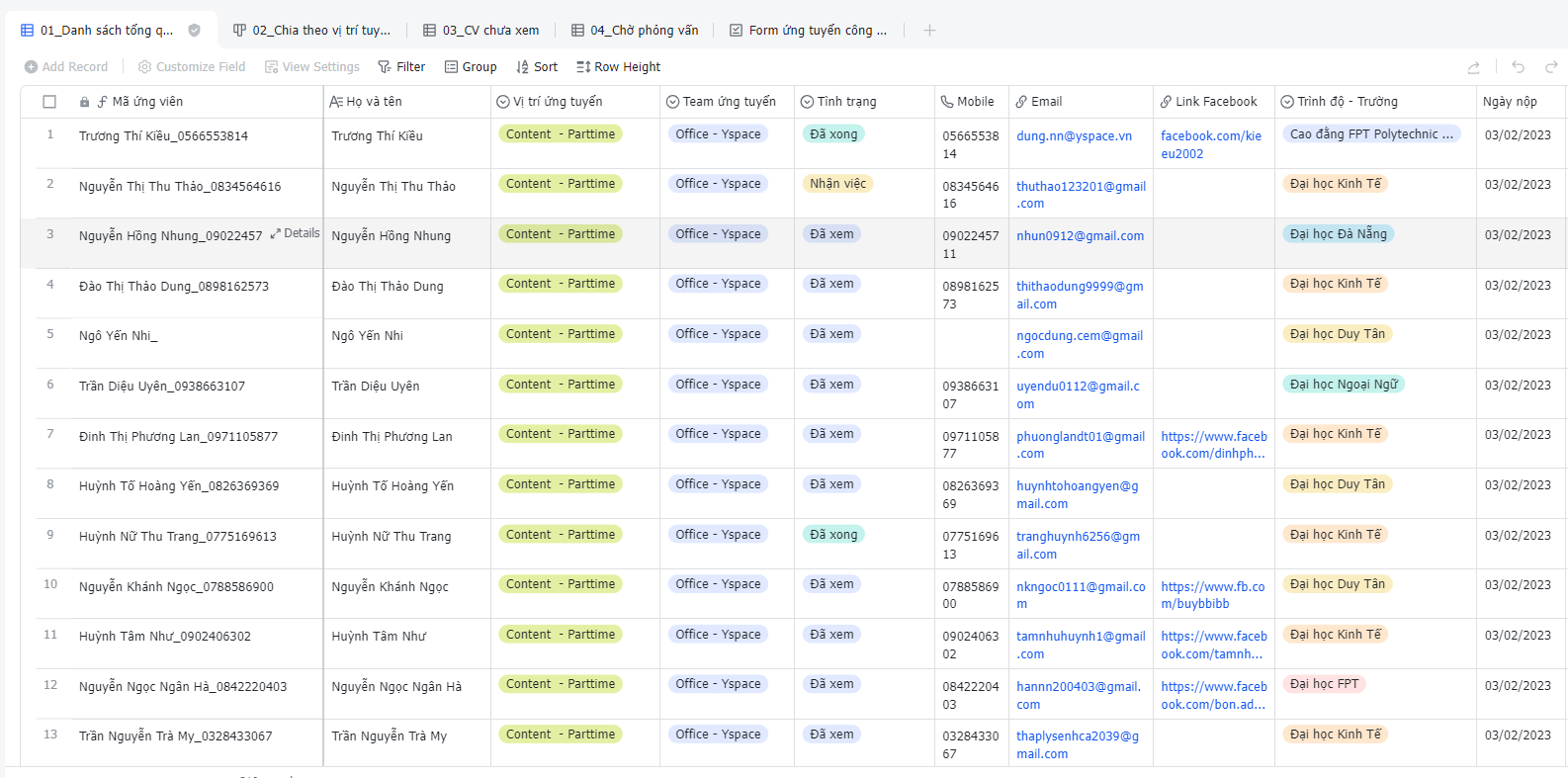1568x778 pixels.
Task: Open Customize Field settings
Action: pos(192,67)
